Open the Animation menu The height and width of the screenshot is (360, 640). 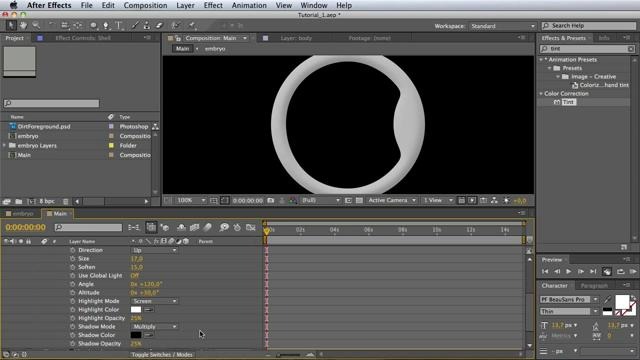[249, 5]
